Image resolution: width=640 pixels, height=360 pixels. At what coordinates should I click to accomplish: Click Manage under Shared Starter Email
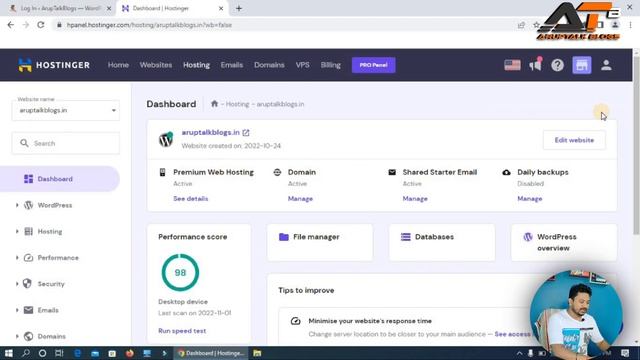click(x=415, y=198)
